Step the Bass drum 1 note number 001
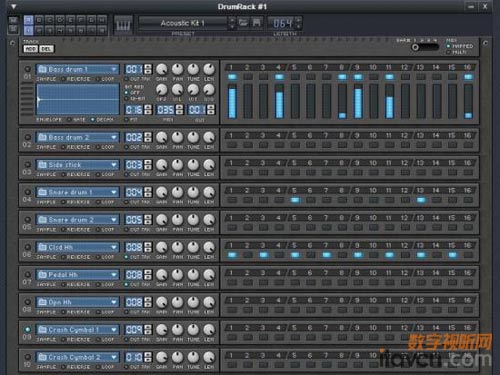The height and width of the screenshot is (375, 500). tap(148, 69)
